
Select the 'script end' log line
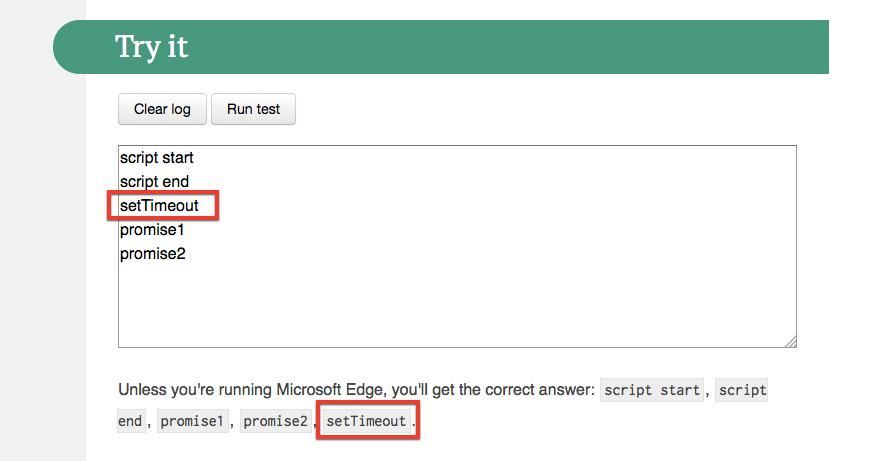[x=154, y=182]
